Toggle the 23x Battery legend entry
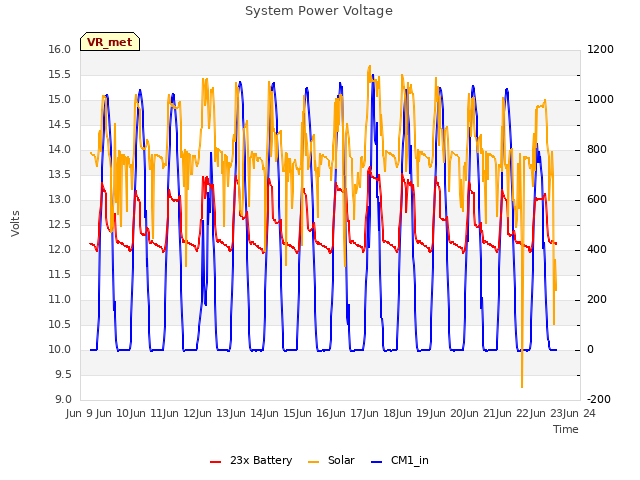 tap(251, 460)
